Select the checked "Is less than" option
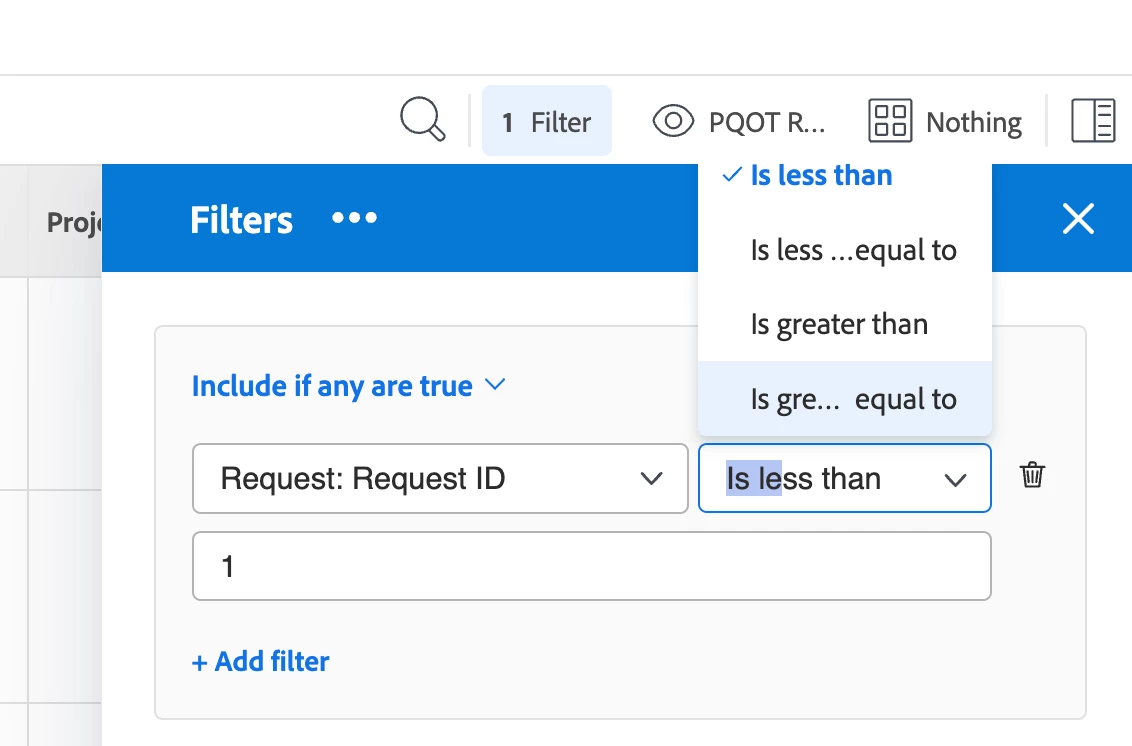The height and width of the screenshot is (746, 1132). 821,176
